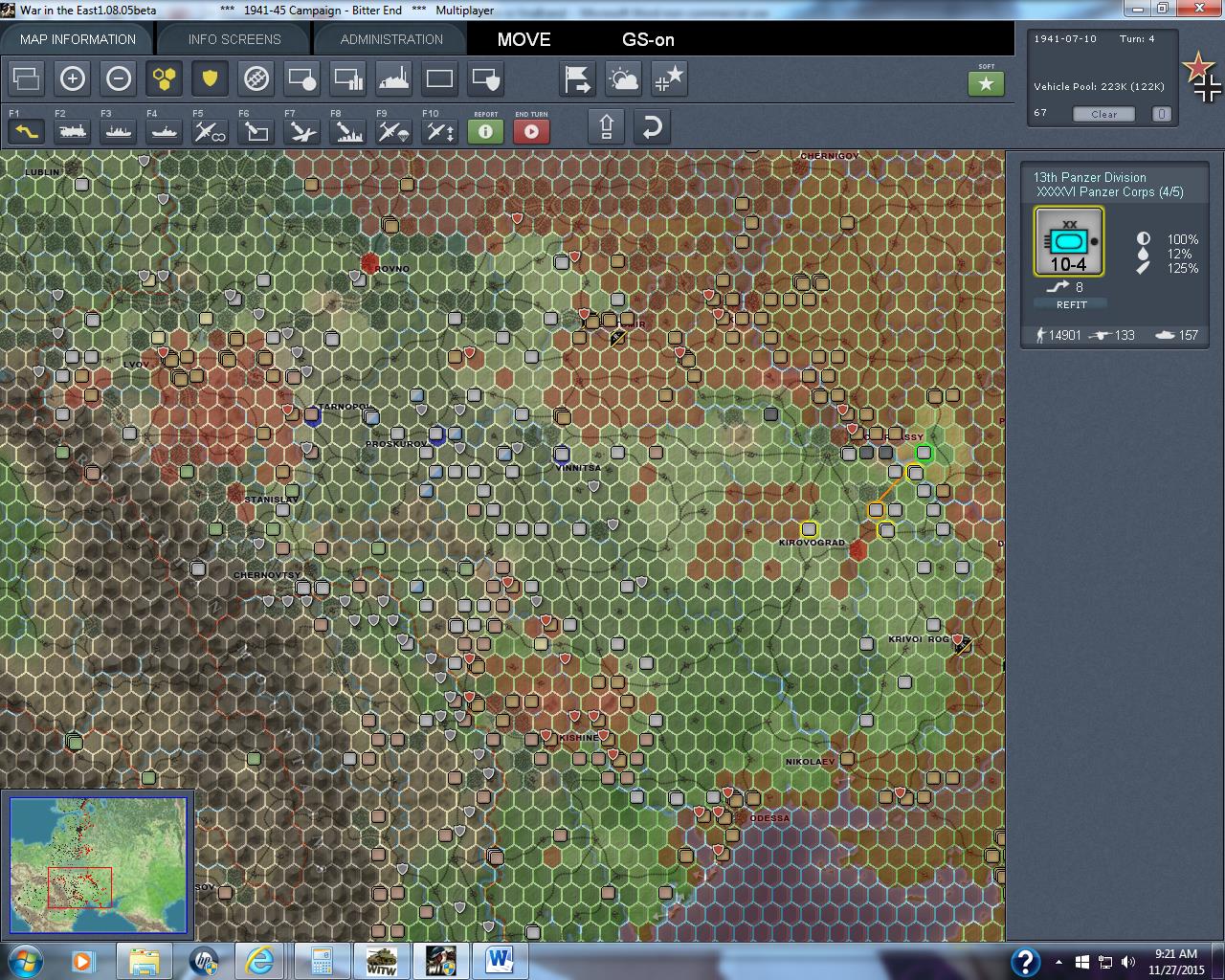This screenshot has height=980, width=1225.
Task: Toggle the hex grid display
Action: coord(165,78)
